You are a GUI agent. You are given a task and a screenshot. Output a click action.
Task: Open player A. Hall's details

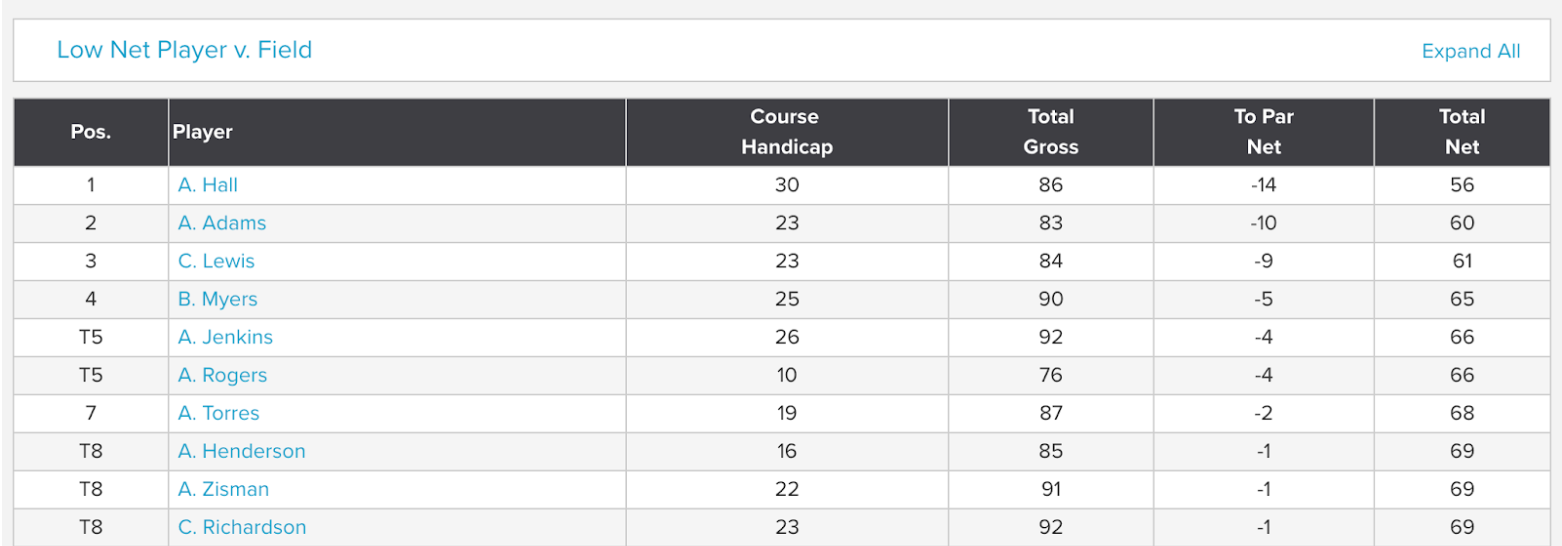tap(208, 185)
